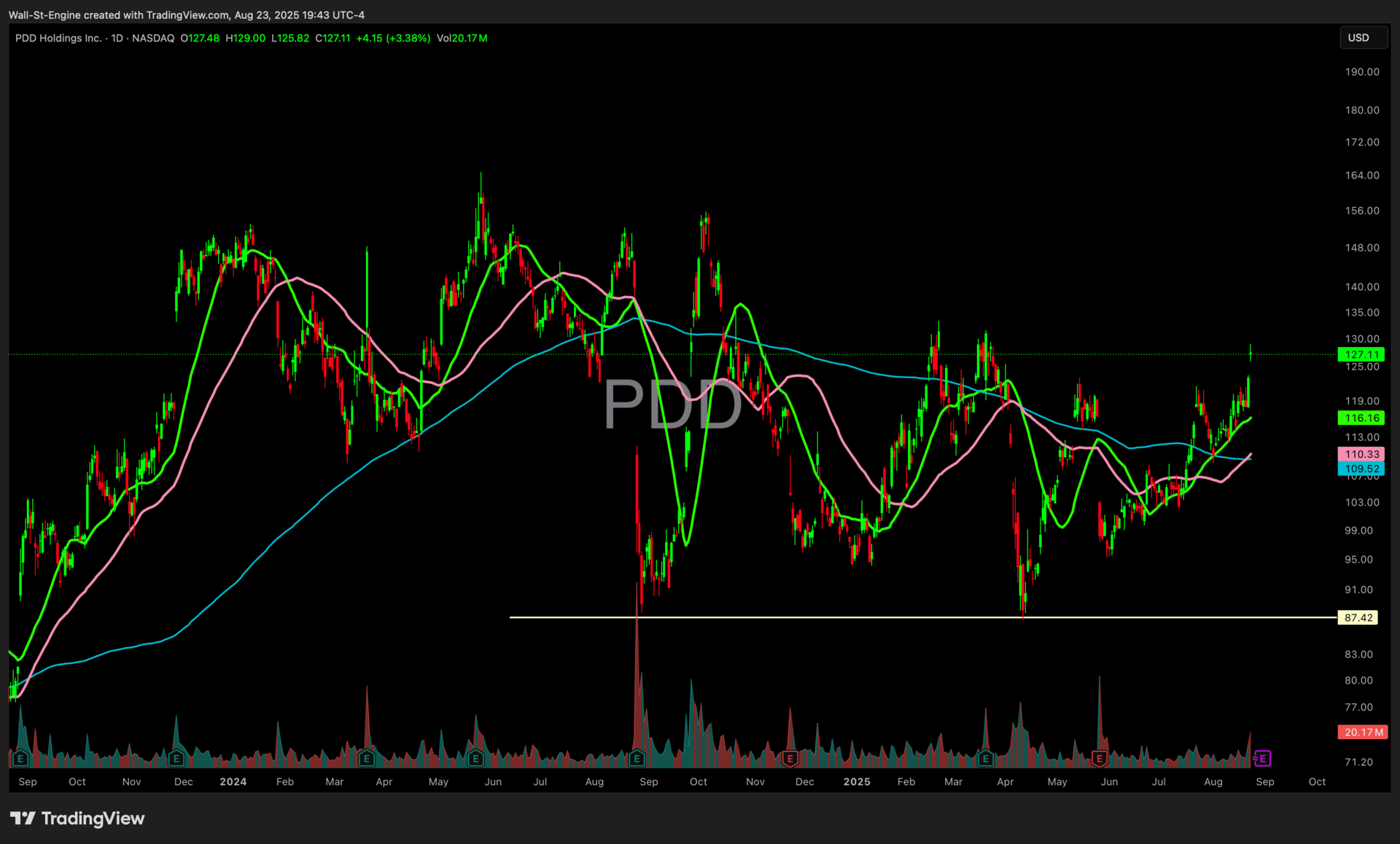Click the pink 110.33 moving average label

(x=1361, y=454)
